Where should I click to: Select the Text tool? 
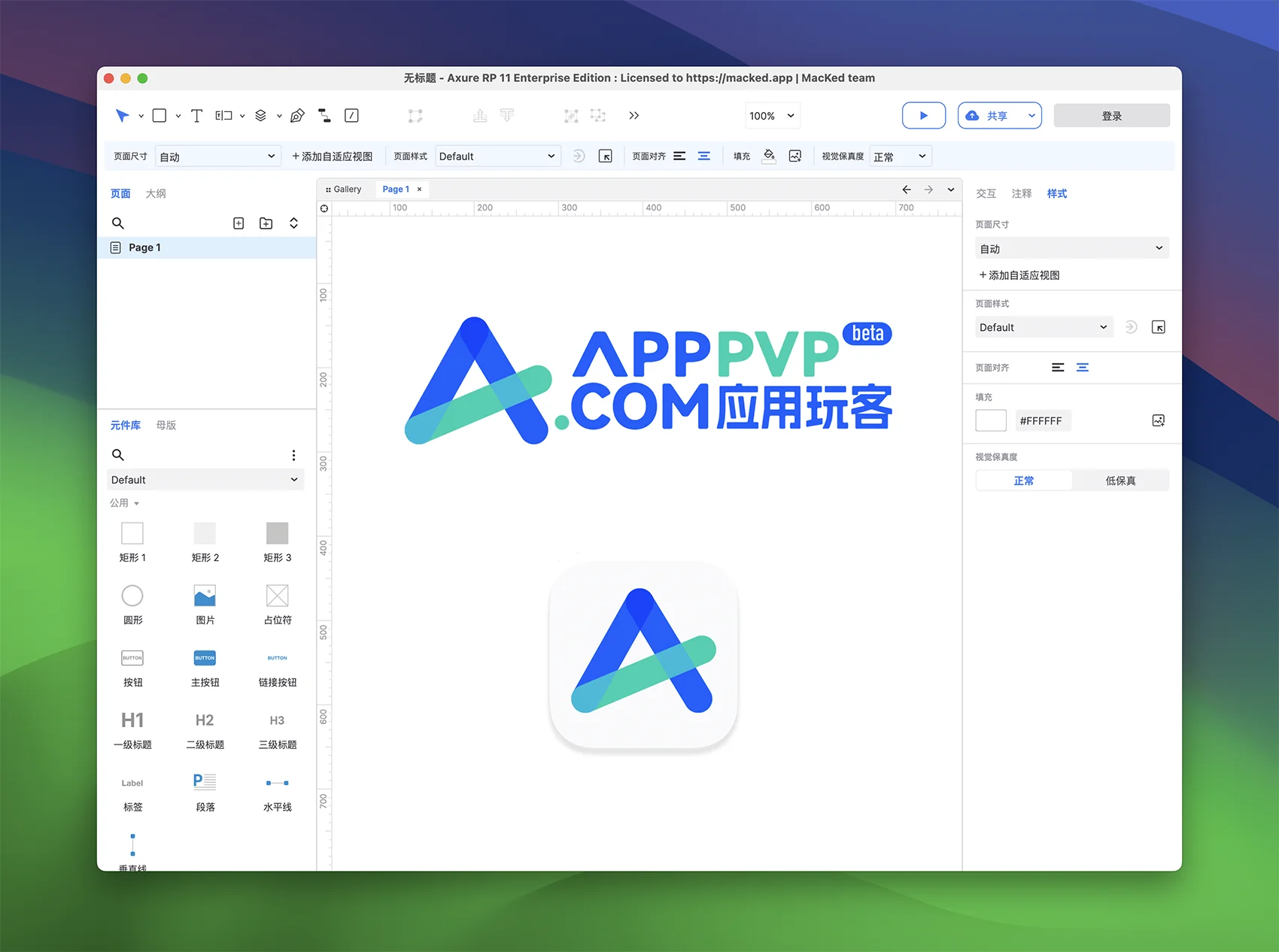[x=196, y=115]
